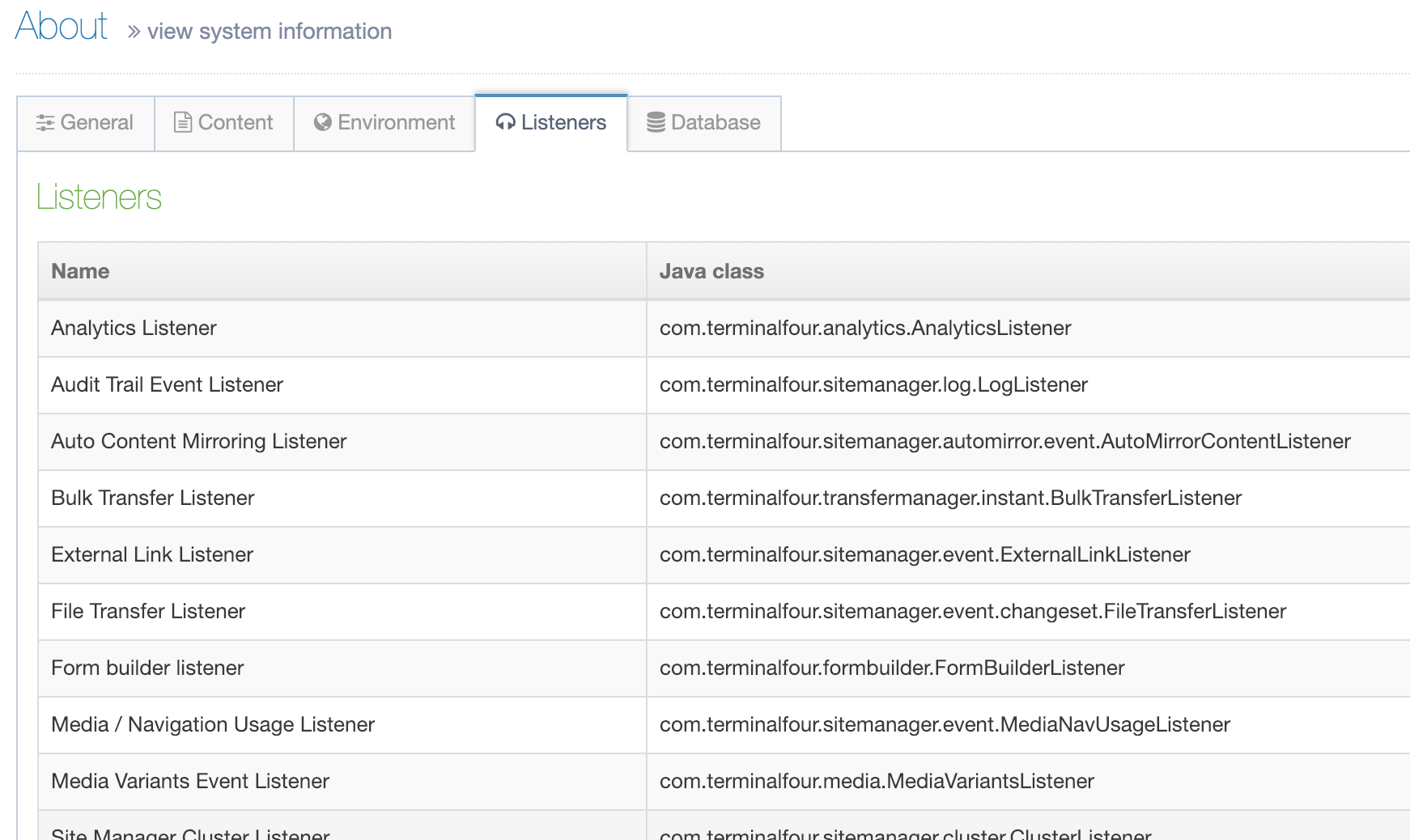
Task: Select the Audit Trail Event Listener name
Action: click(x=167, y=384)
